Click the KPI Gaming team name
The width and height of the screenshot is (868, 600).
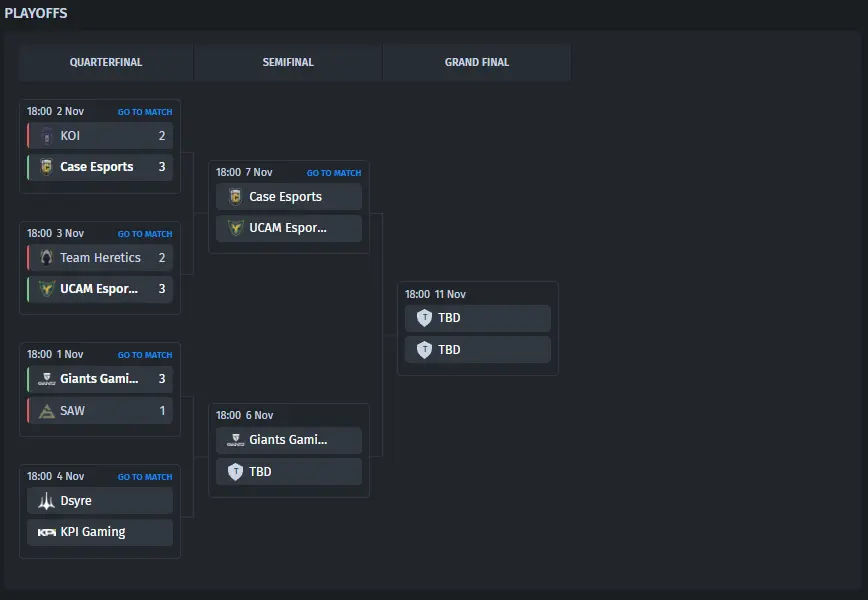[x=93, y=532]
